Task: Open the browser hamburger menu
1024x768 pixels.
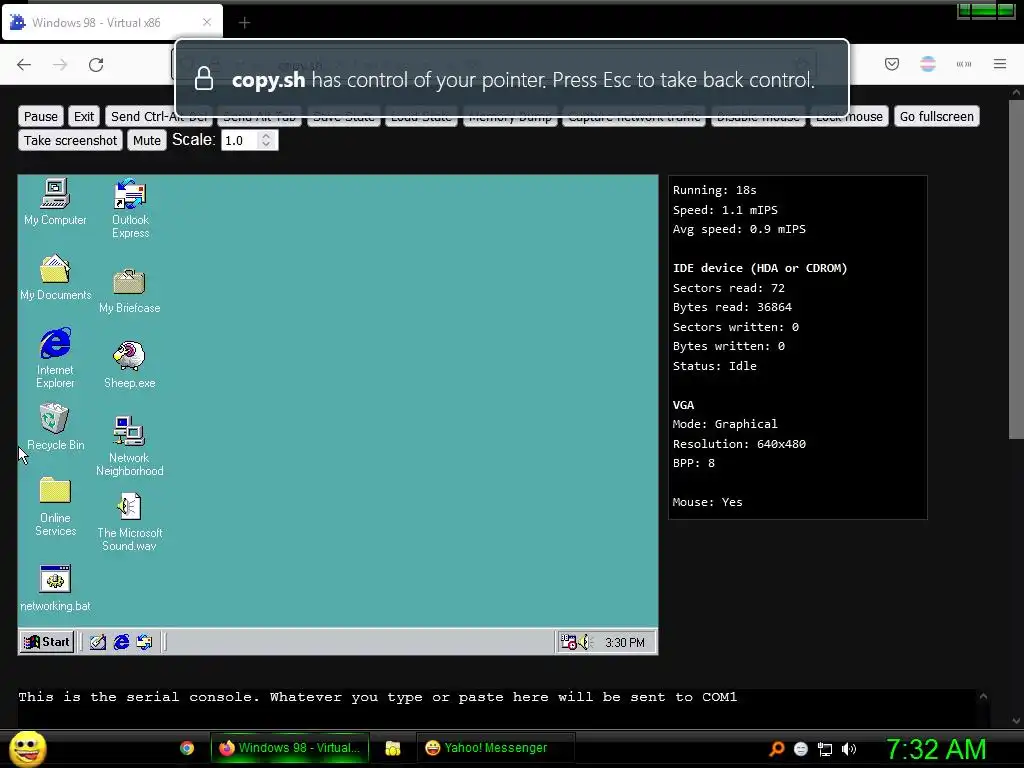Action: click(1000, 64)
